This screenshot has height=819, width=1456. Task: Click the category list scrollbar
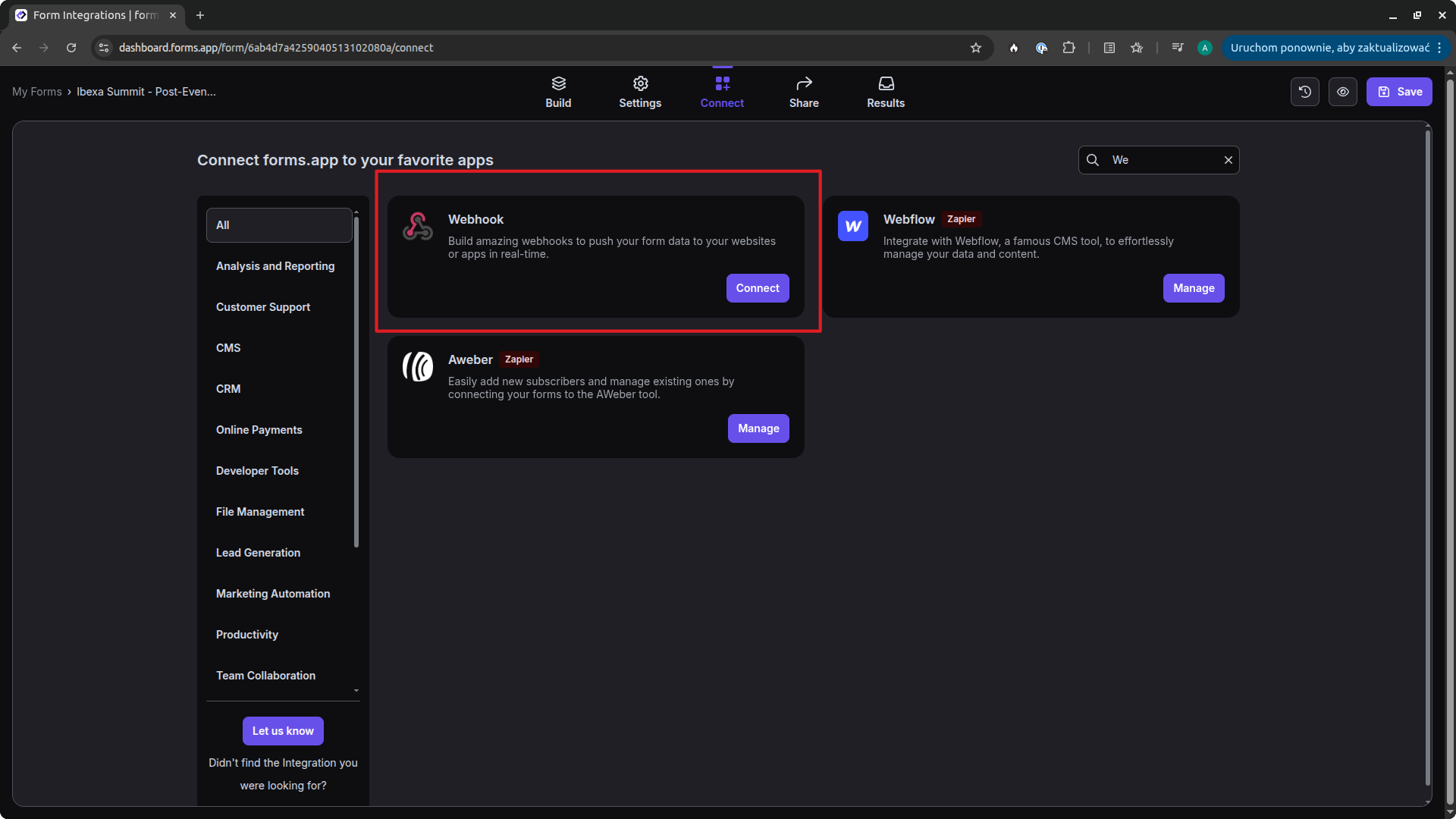(x=356, y=382)
